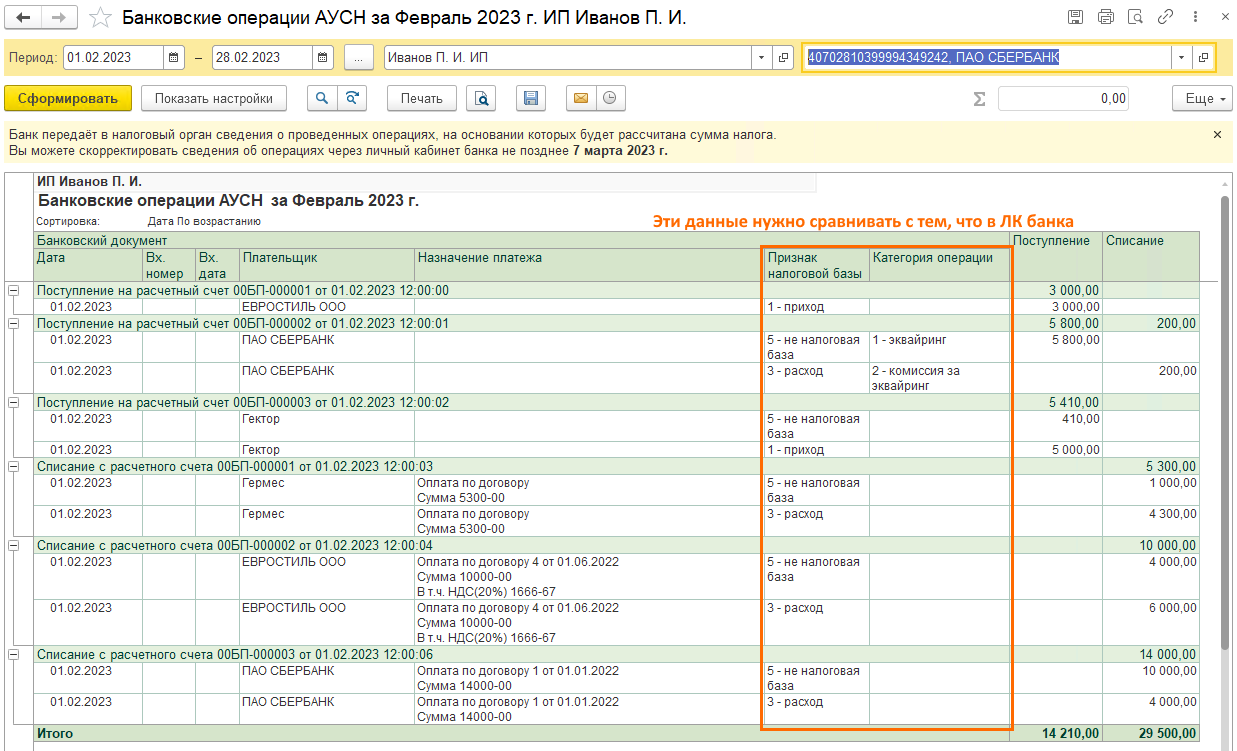Open organization Иванов П. И. ИП card icon
Screen dimensions: 1237x751
[783, 58]
